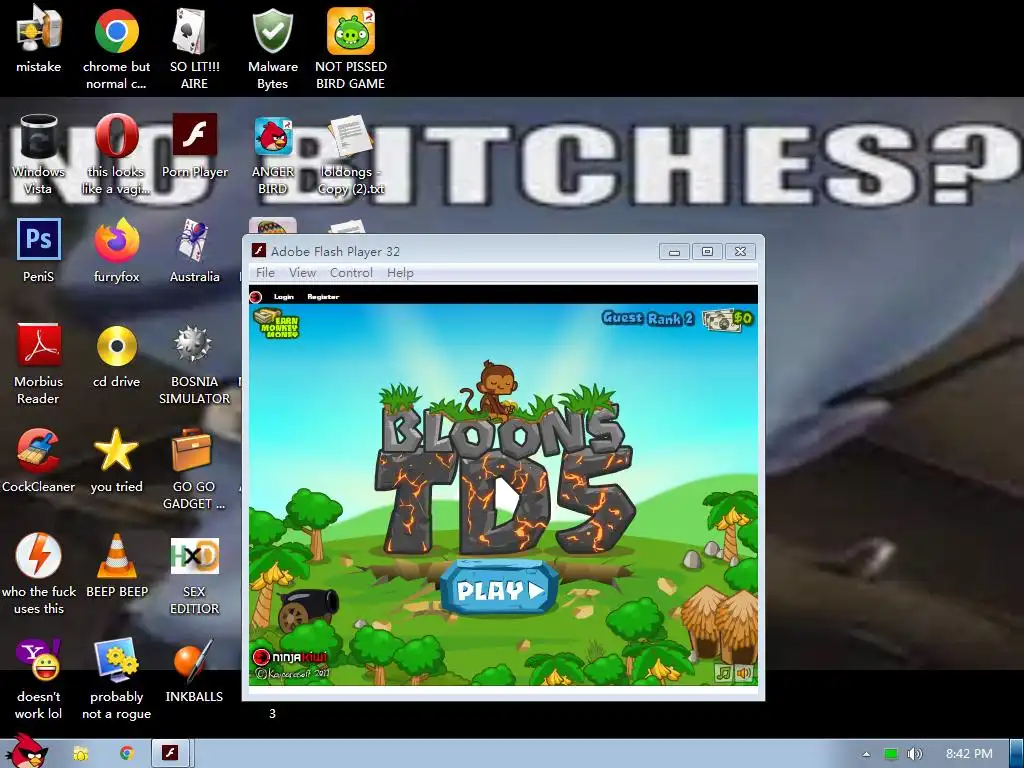The image size is (1024, 768).
Task: Open Malware Bytes shield icon
Action: pos(272,31)
